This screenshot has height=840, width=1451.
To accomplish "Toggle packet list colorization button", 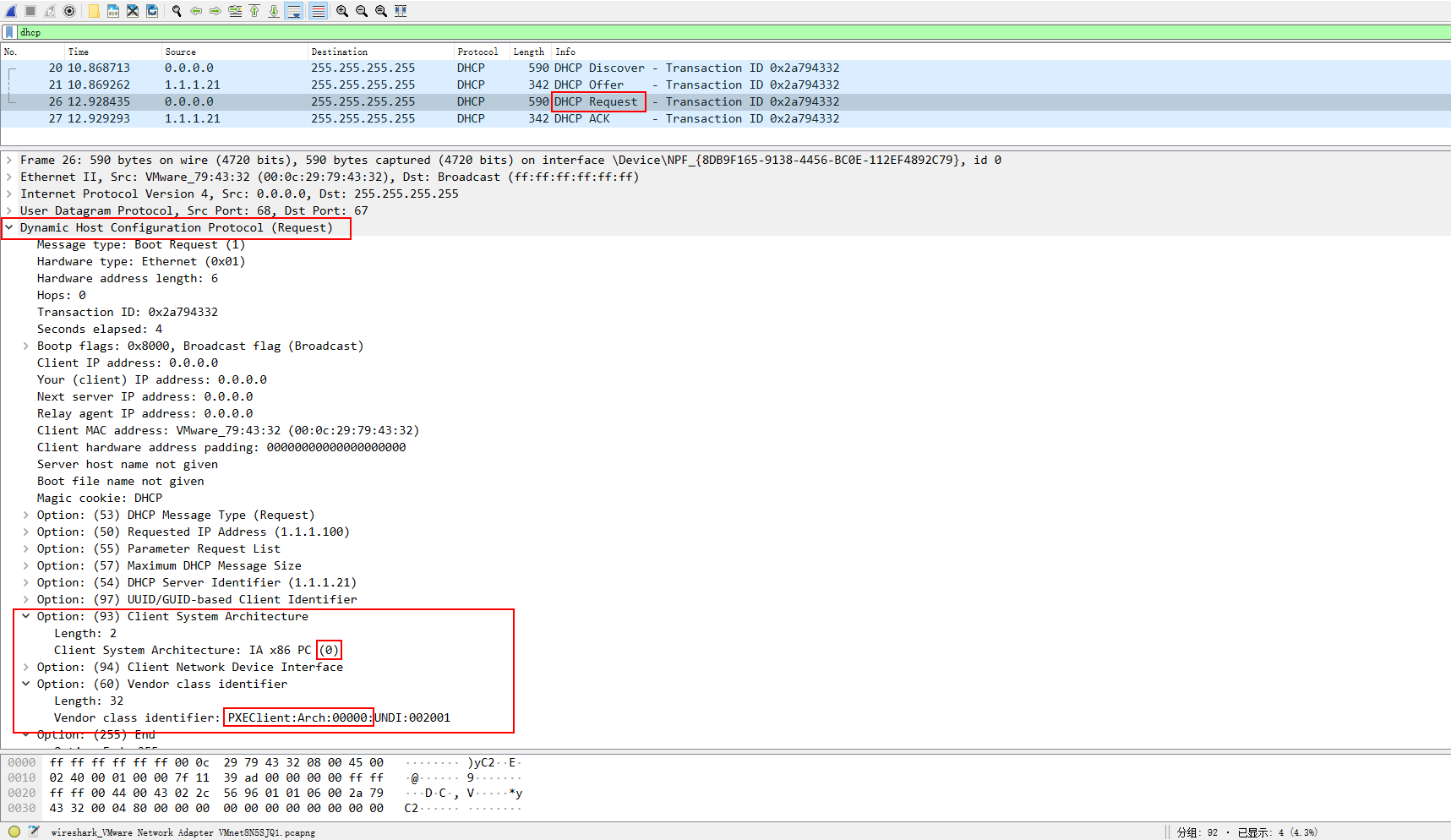I will (318, 11).
